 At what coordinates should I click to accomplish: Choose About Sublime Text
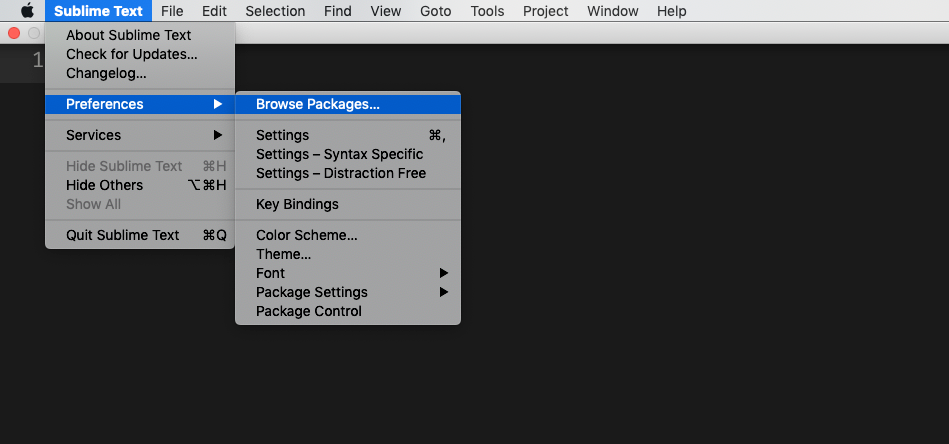(x=140, y=35)
